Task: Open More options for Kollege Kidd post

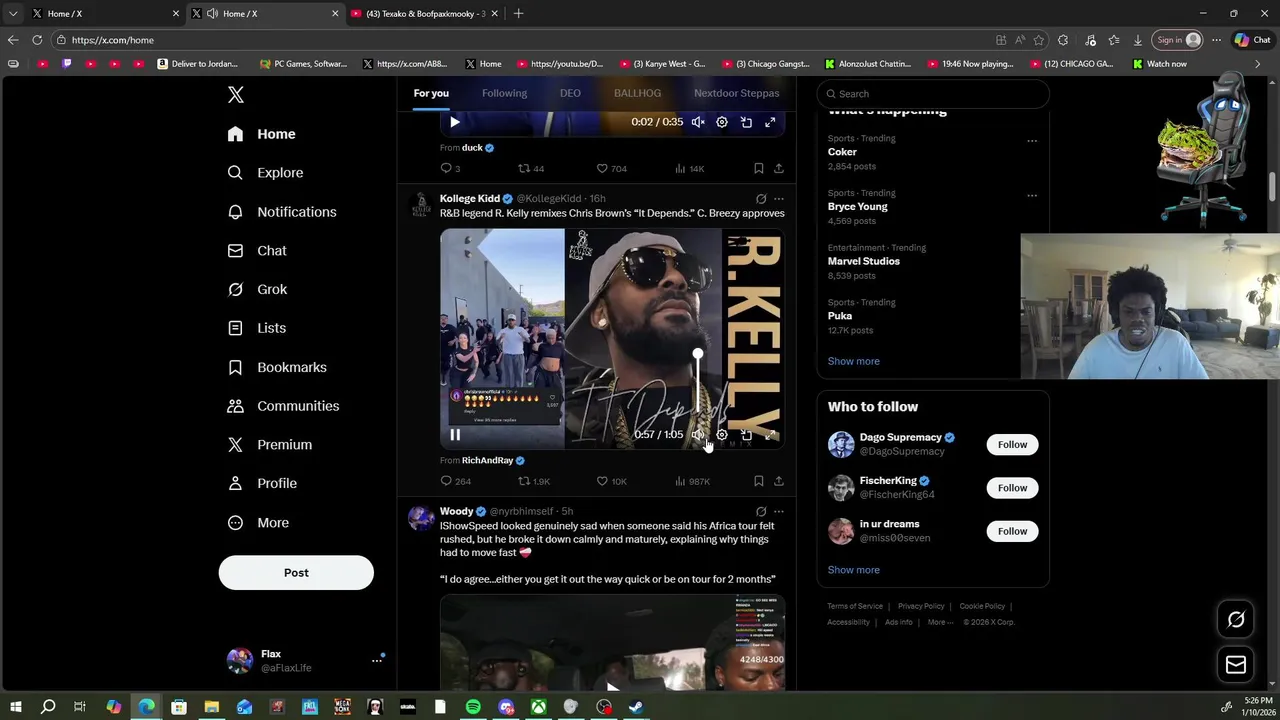Action: click(x=779, y=199)
